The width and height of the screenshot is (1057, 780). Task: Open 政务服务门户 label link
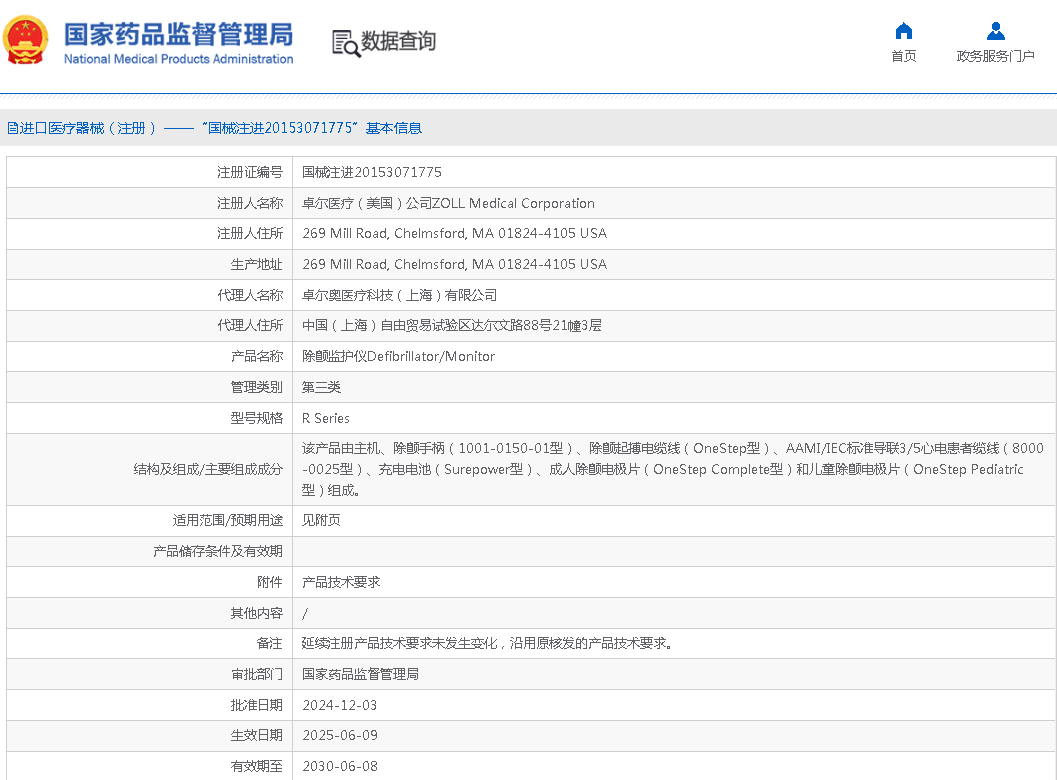pos(996,56)
